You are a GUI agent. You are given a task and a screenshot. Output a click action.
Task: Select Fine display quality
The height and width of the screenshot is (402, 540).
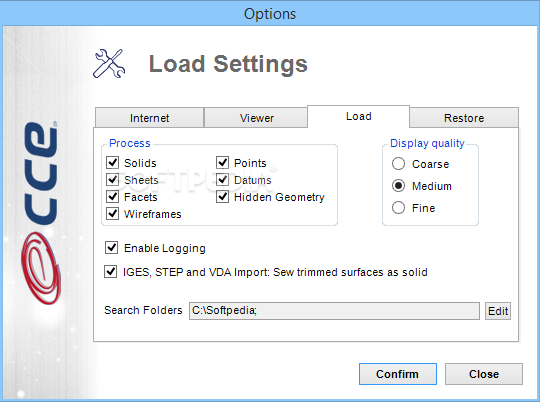pos(398,208)
